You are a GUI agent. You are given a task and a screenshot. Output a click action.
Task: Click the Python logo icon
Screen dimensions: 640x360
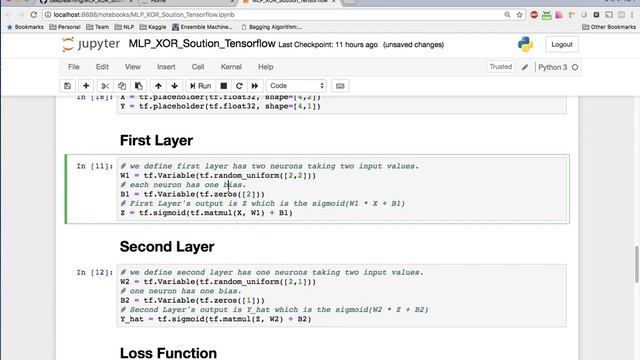click(526, 44)
